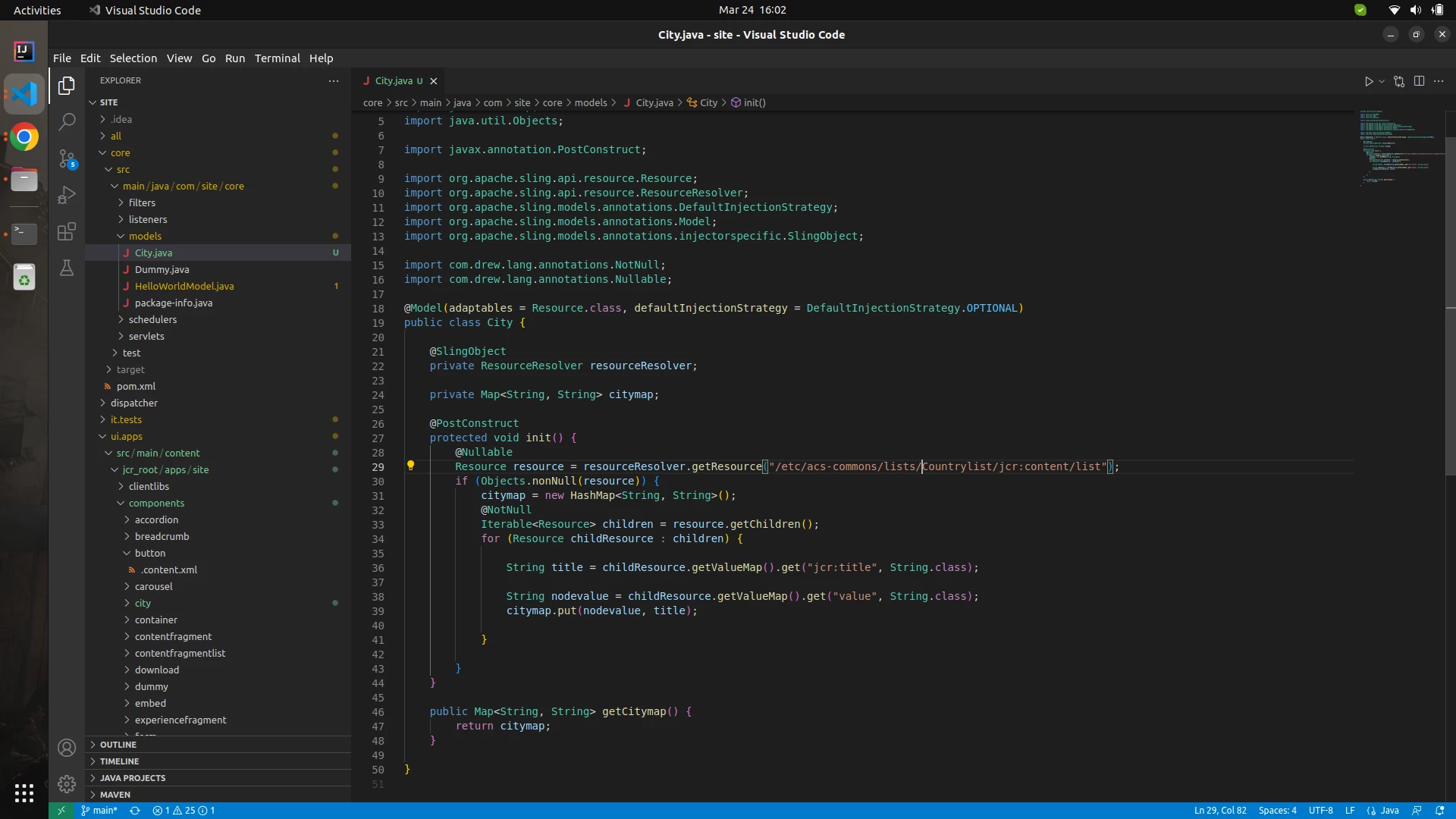Viewport: 1456px width, 819px height.
Task: Click the main* branch status button
Action: [99, 811]
